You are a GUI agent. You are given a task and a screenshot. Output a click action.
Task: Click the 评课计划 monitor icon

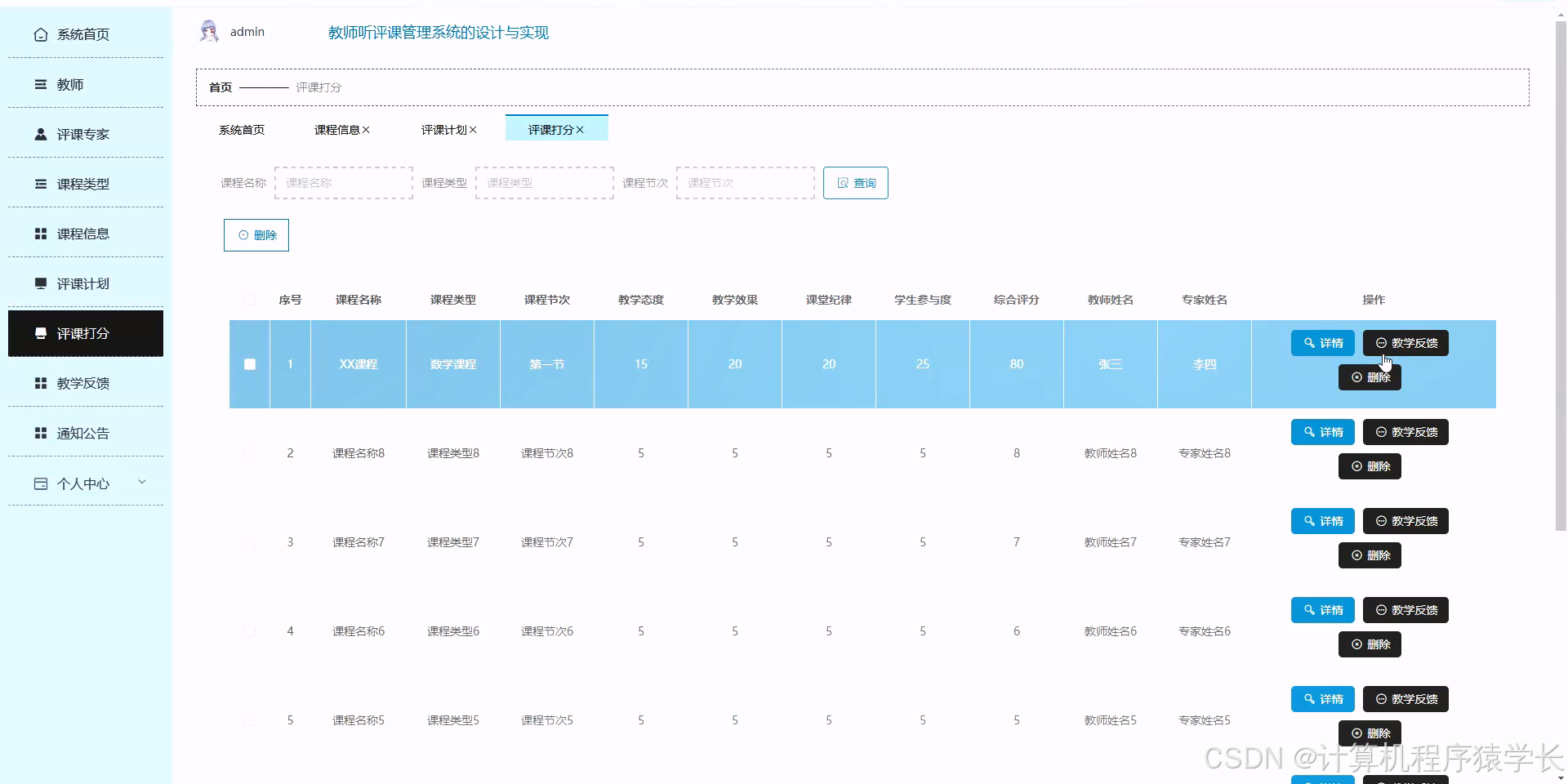[40, 283]
